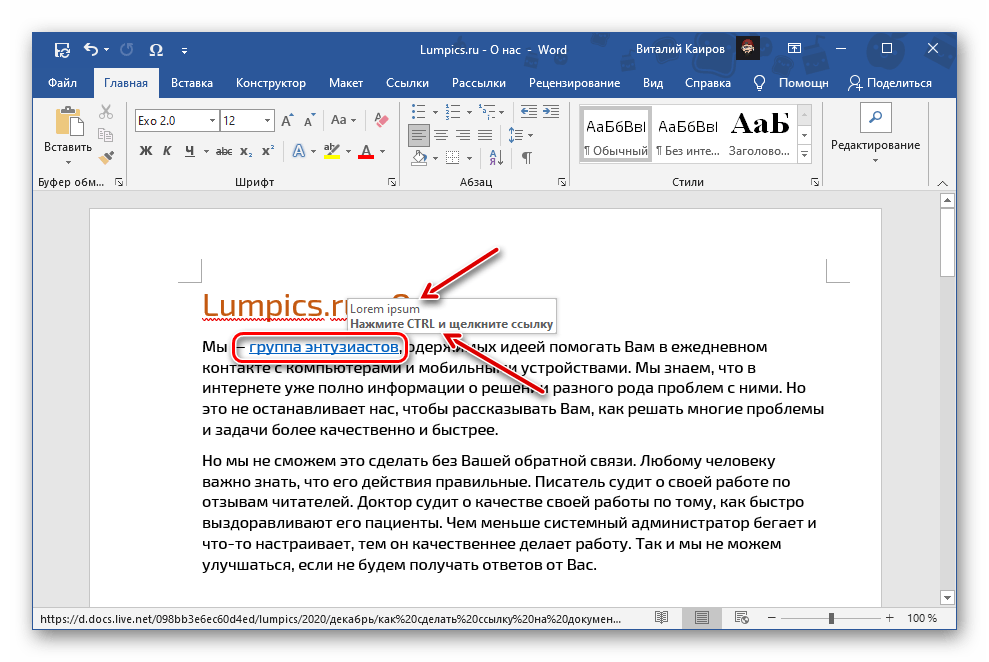
Task: Click the Cut scissors icon
Action: (106, 112)
